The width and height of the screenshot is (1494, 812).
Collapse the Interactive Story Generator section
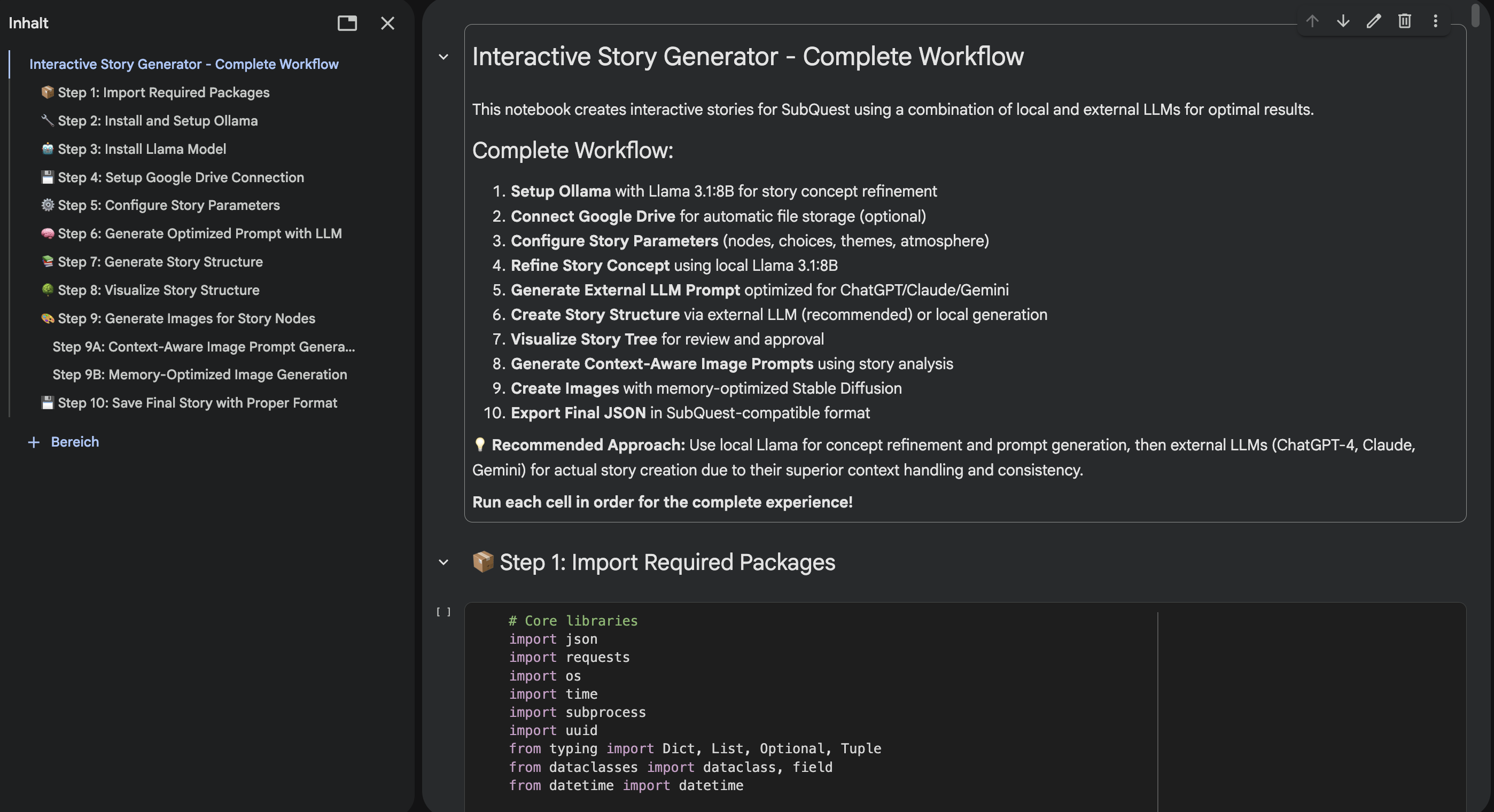443,57
